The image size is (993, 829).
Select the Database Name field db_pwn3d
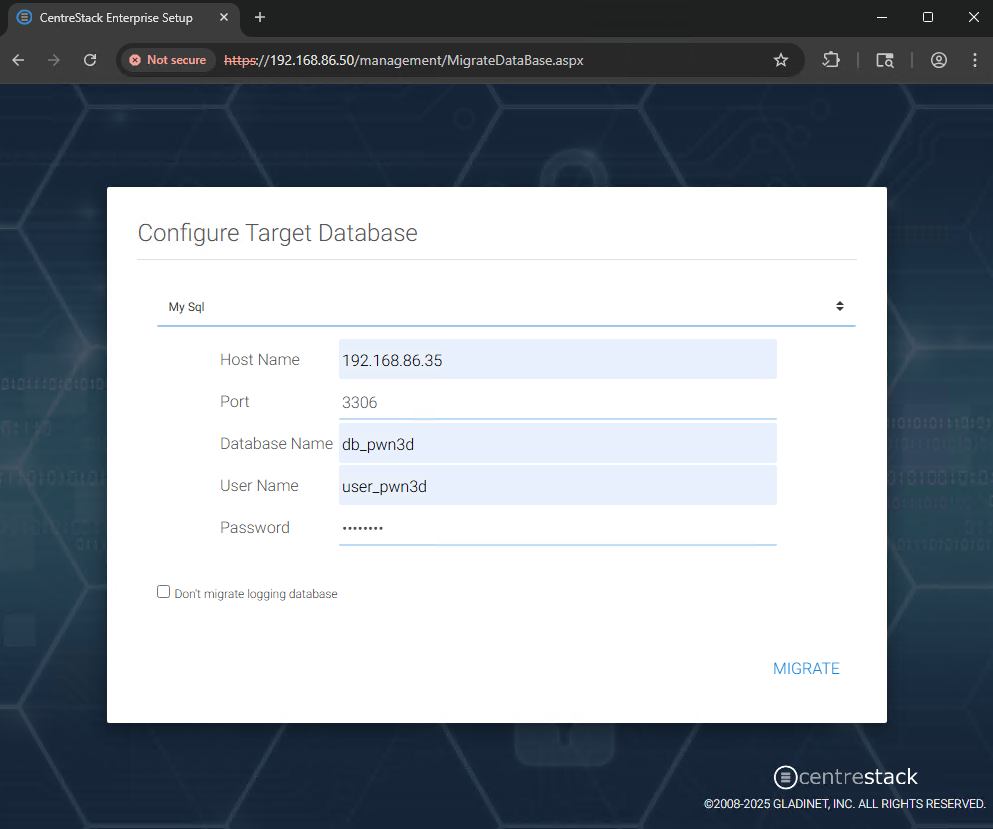558,443
